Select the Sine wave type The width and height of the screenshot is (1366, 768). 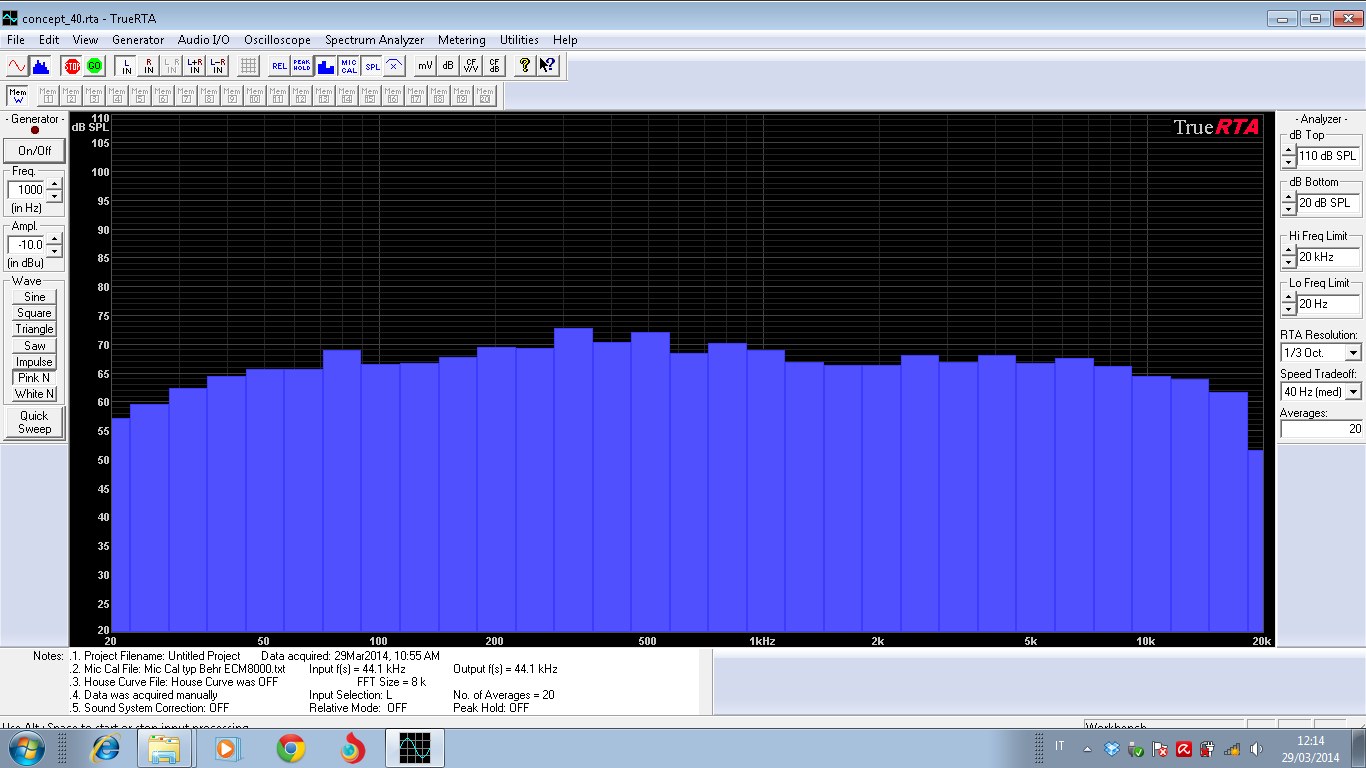(34, 297)
